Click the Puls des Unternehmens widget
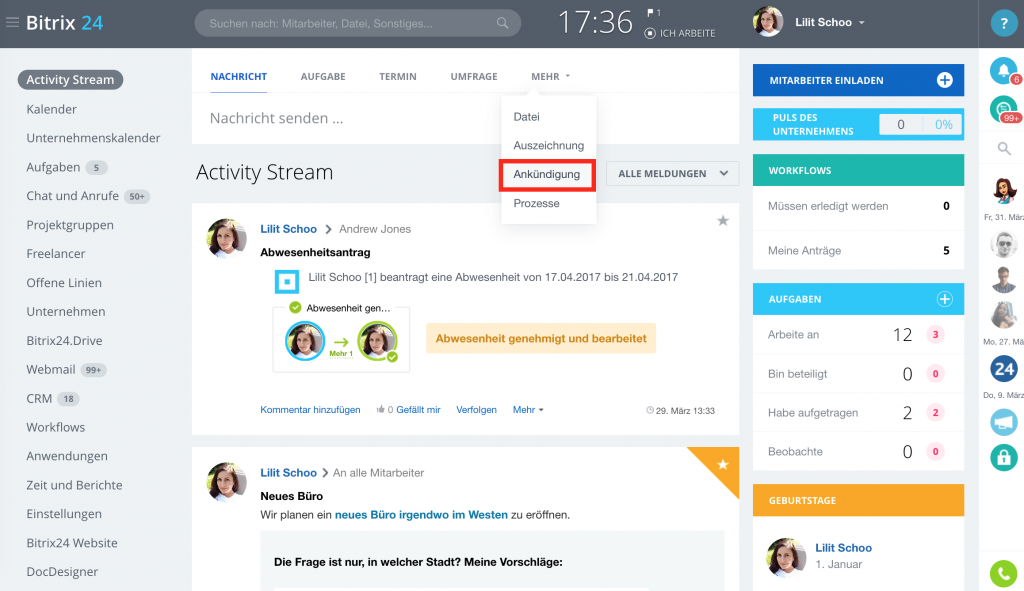The width and height of the screenshot is (1024, 591). click(858, 124)
